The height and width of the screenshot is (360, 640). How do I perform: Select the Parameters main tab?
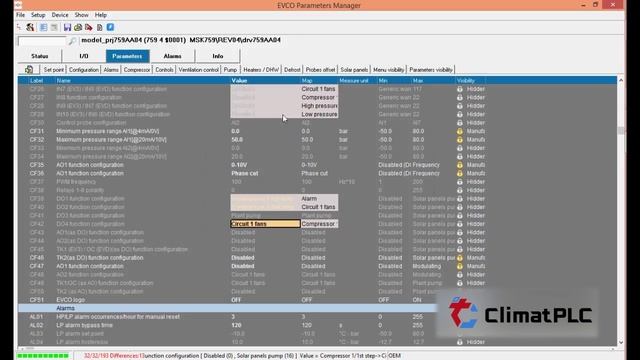tap(127, 56)
